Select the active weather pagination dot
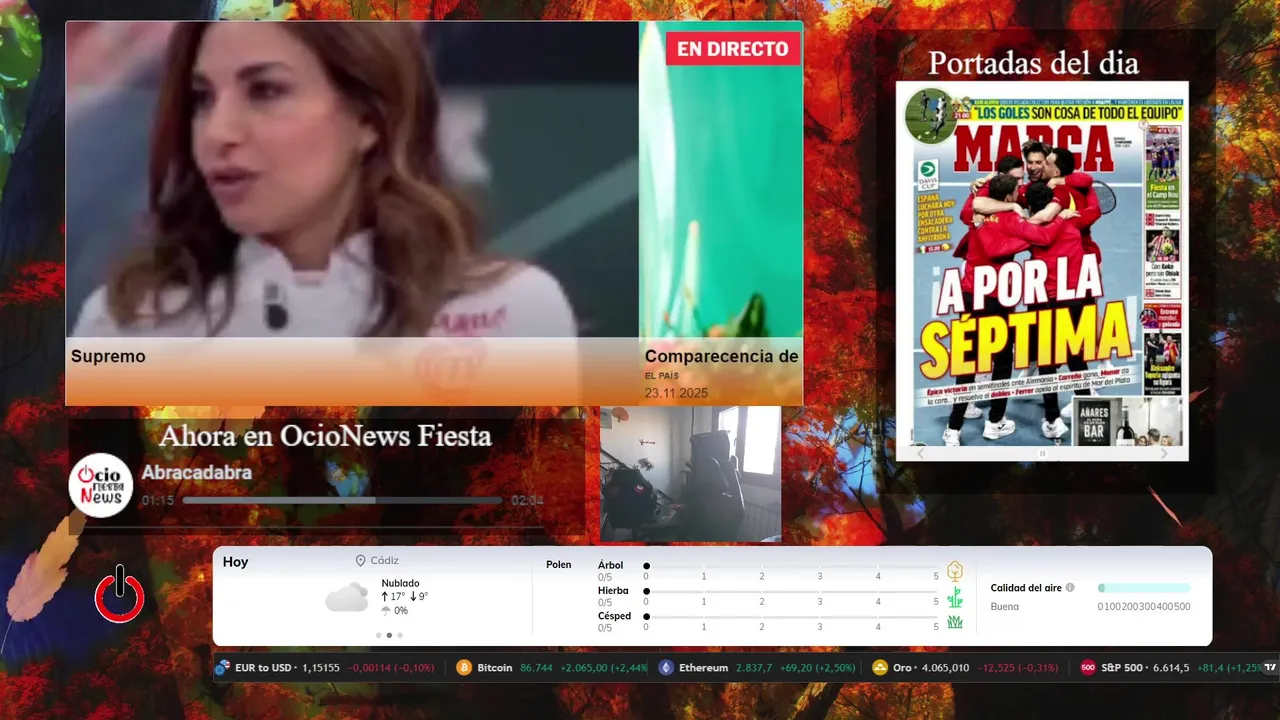The image size is (1280, 720). click(x=389, y=635)
